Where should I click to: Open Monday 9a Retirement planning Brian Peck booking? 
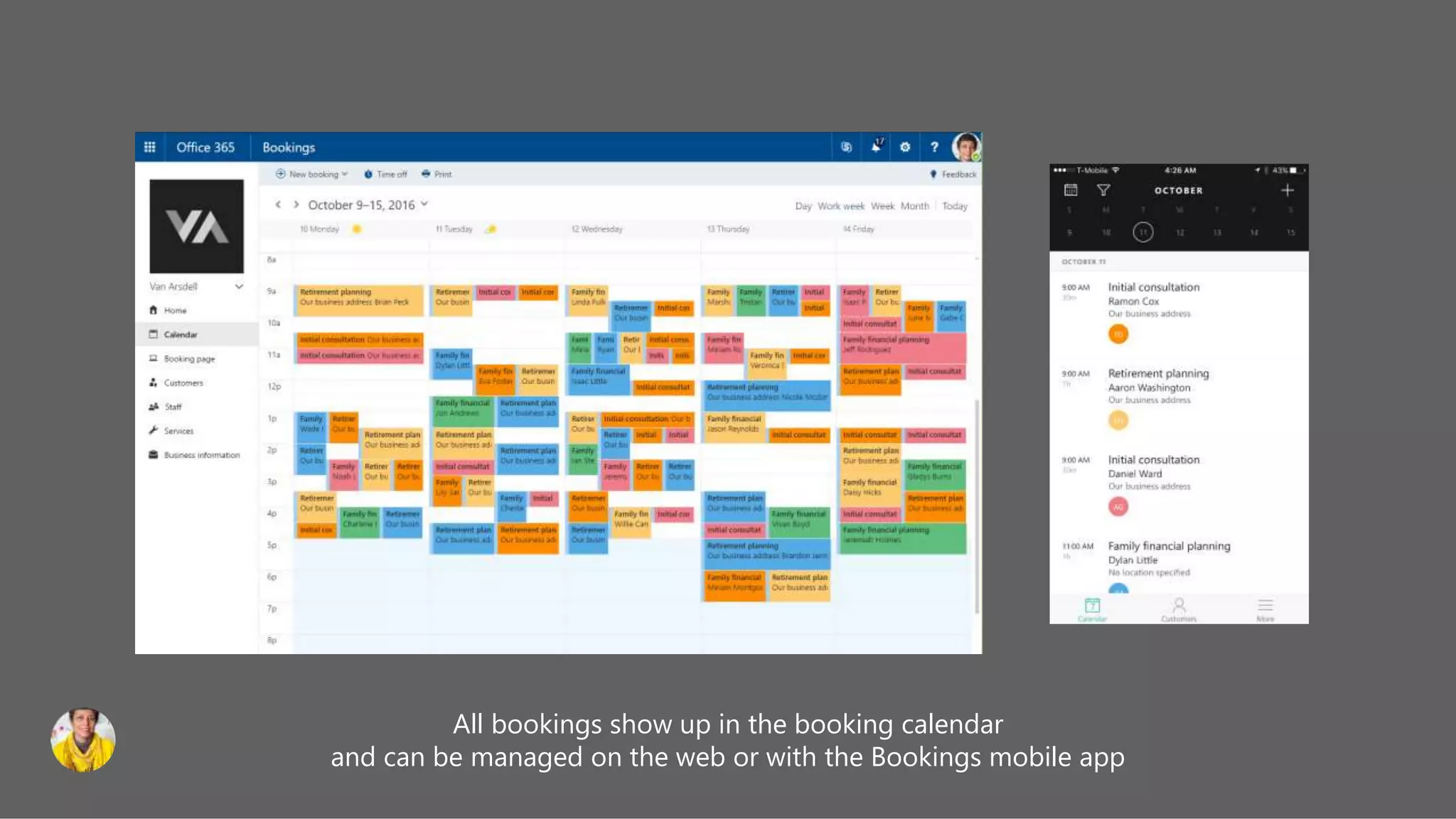point(359,299)
